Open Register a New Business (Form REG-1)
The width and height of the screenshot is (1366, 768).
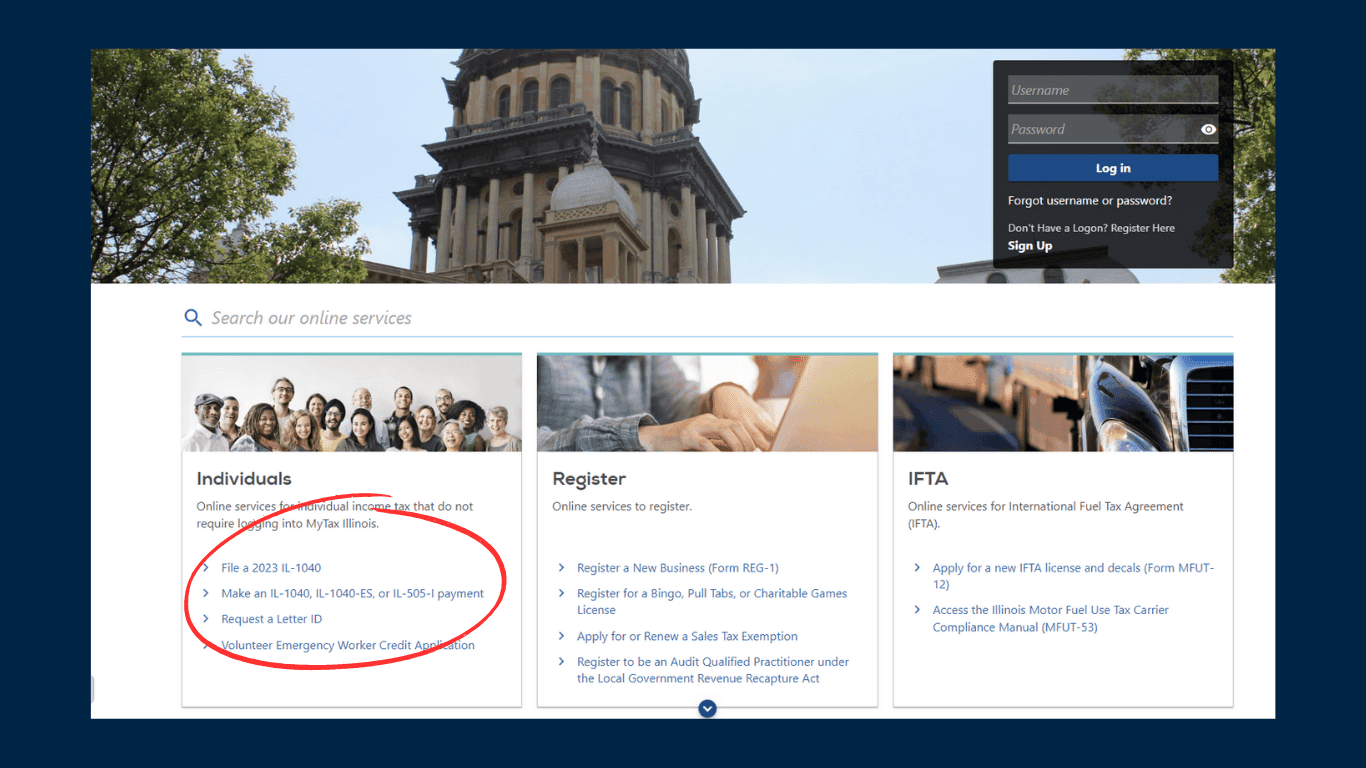[x=677, y=568]
